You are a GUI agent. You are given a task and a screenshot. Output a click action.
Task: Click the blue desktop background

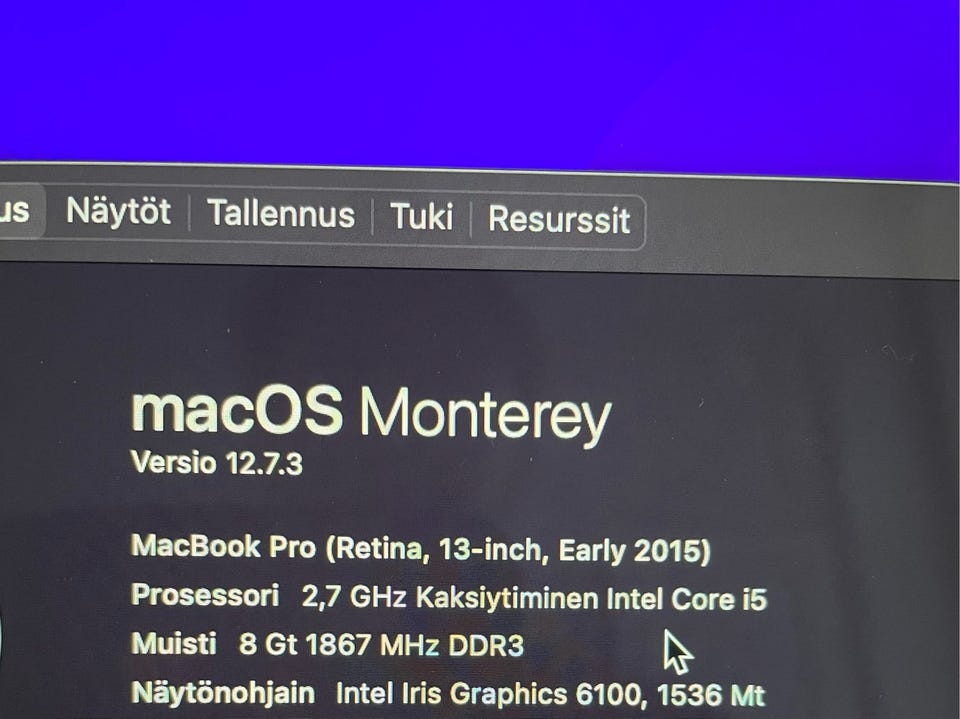(x=480, y=80)
